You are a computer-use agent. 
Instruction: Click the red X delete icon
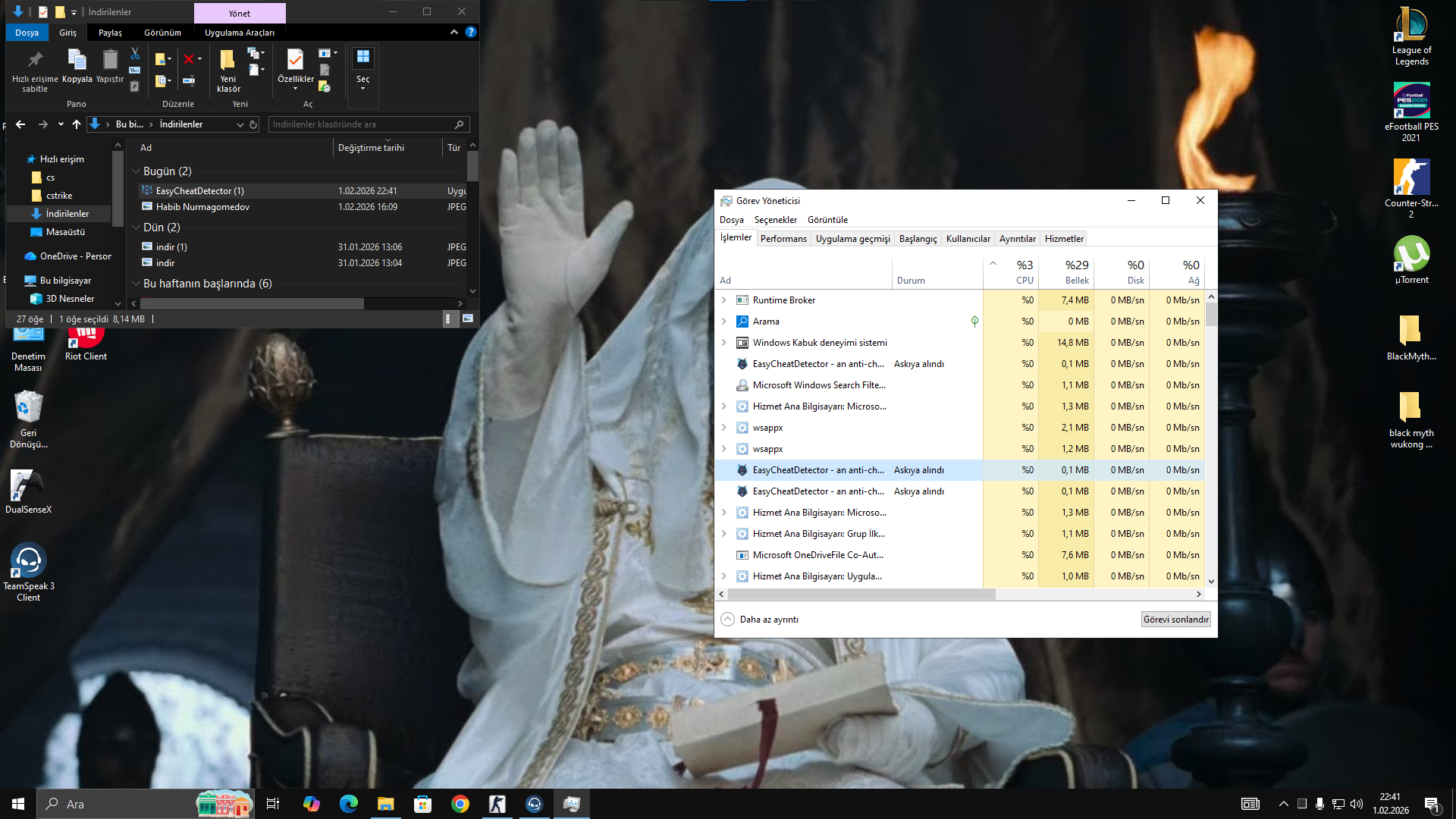[189, 58]
